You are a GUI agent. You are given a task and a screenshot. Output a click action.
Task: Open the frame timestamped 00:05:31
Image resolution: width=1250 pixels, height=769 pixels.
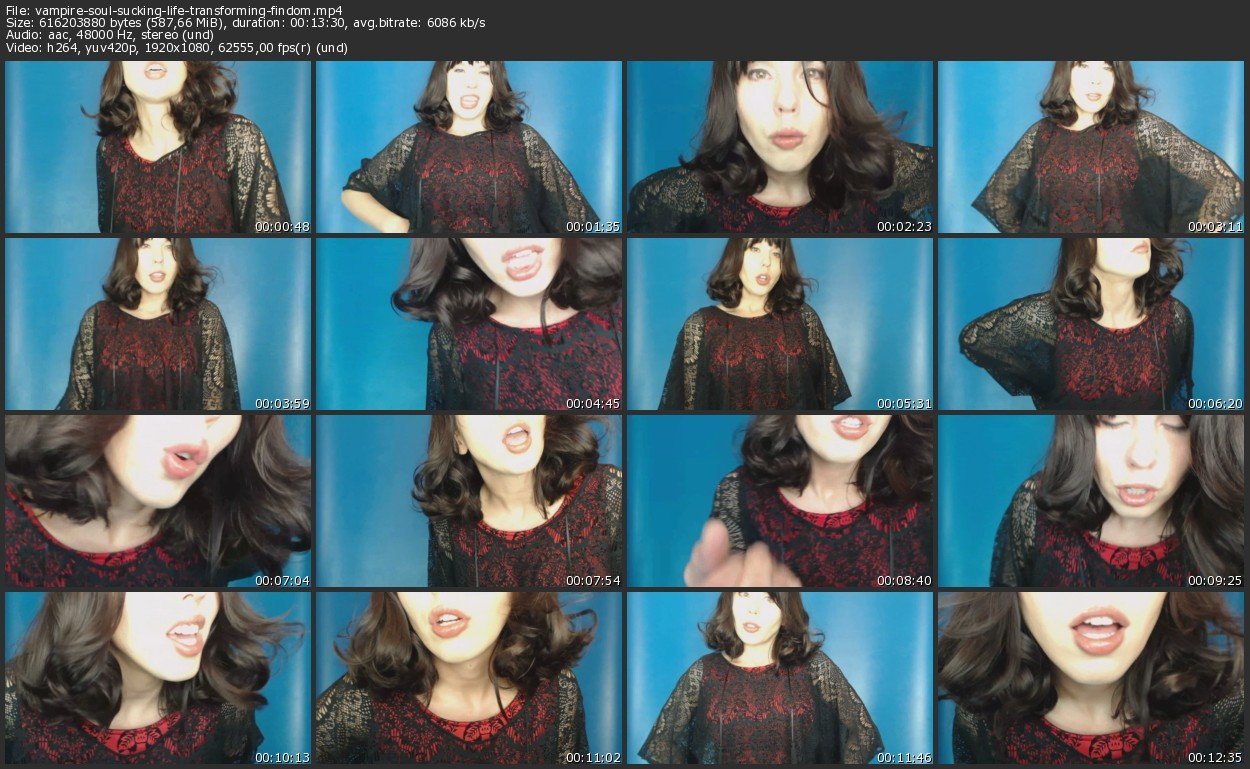780,324
